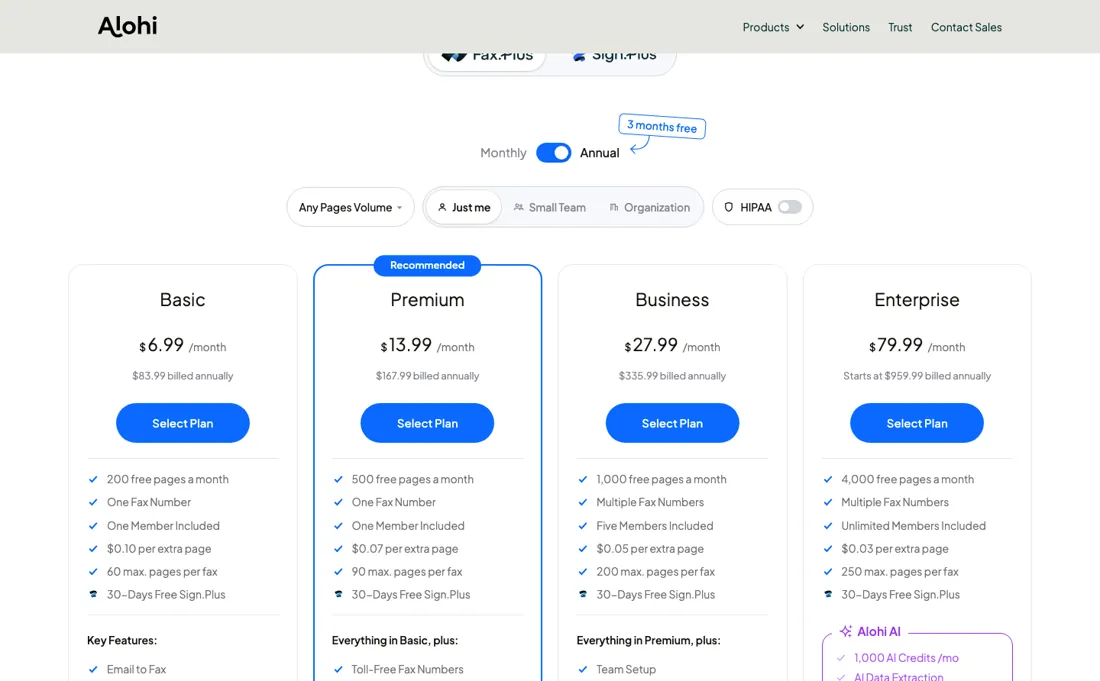Screen dimensions: 1100x681
Task: Select Plan for Premium
Action: [427, 423]
